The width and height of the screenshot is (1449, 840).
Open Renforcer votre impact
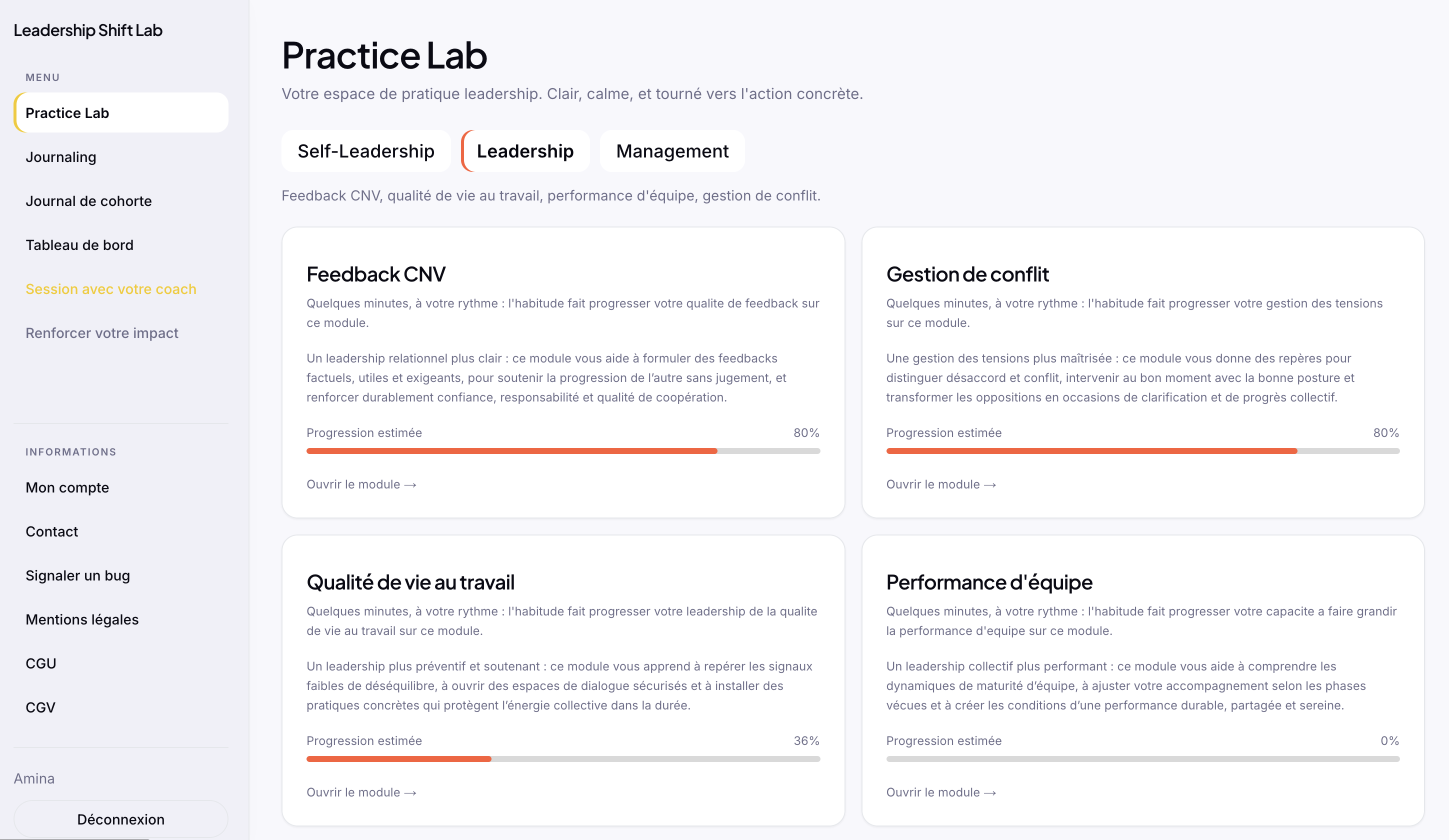[x=102, y=332]
